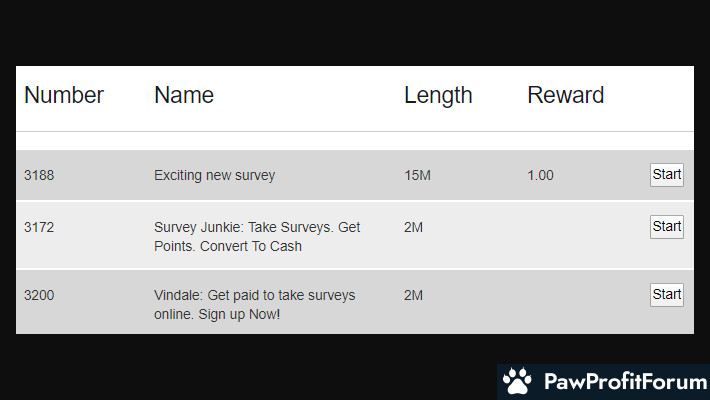Click the Vindale survey title
The height and width of the screenshot is (400, 710).
(x=254, y=305)
